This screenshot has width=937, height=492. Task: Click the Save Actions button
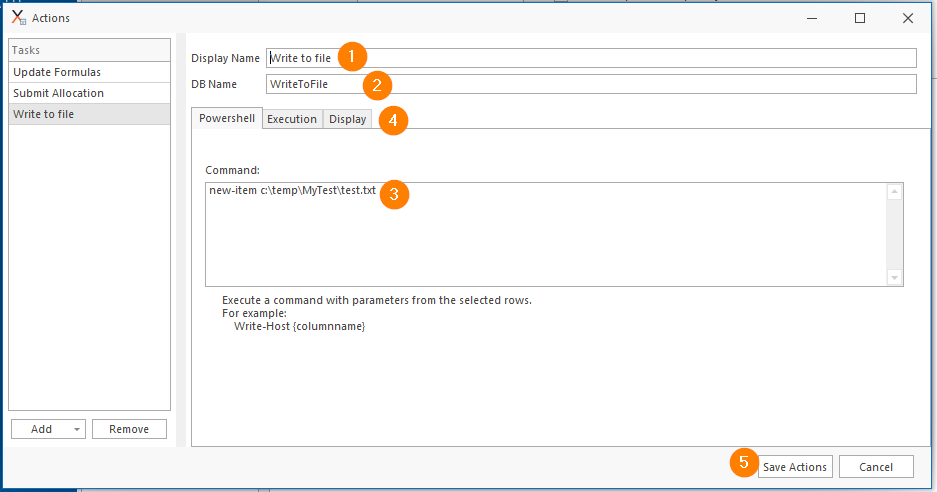[x=795, y=467]
